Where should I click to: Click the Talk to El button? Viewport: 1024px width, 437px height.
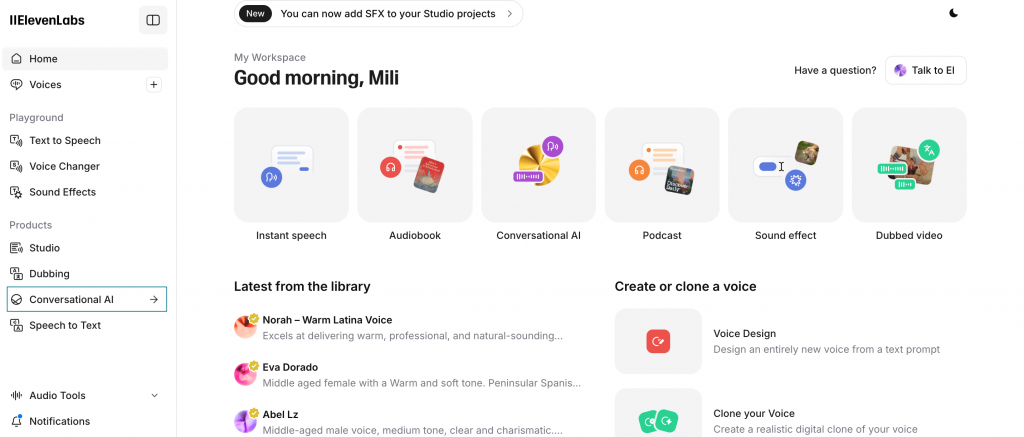pos(925,70)
